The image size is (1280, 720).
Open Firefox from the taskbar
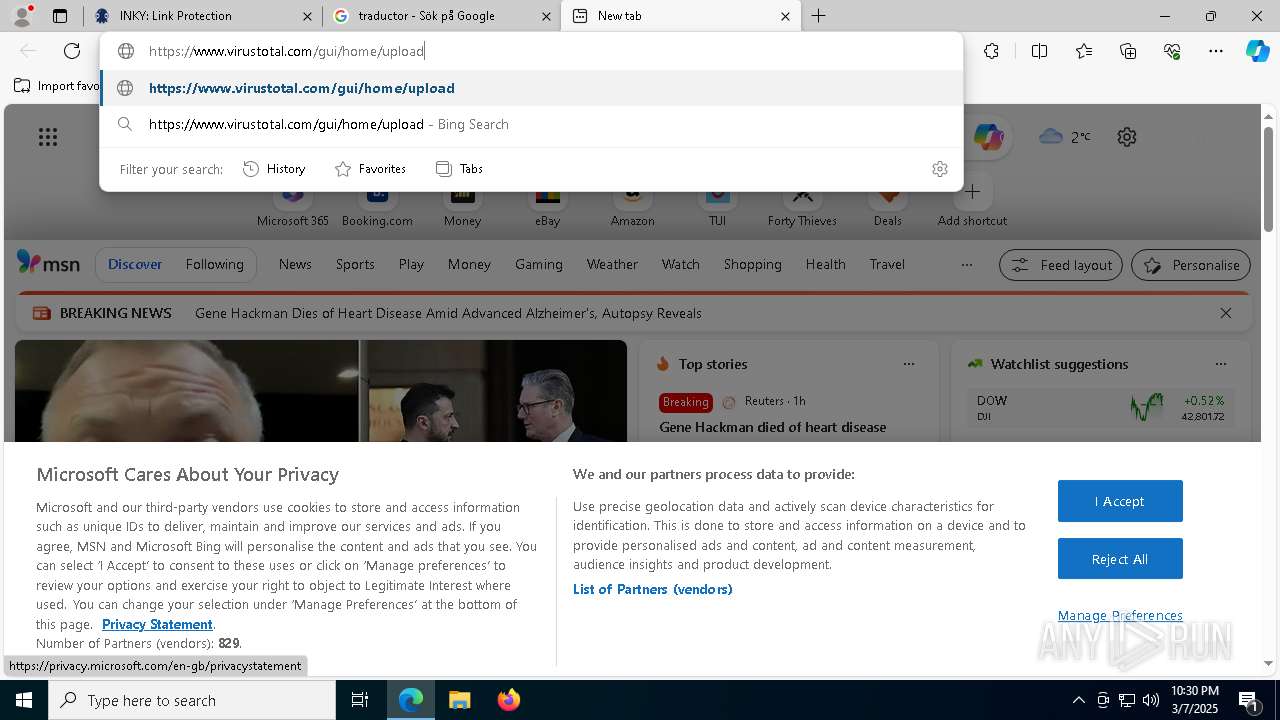[509, 700]
